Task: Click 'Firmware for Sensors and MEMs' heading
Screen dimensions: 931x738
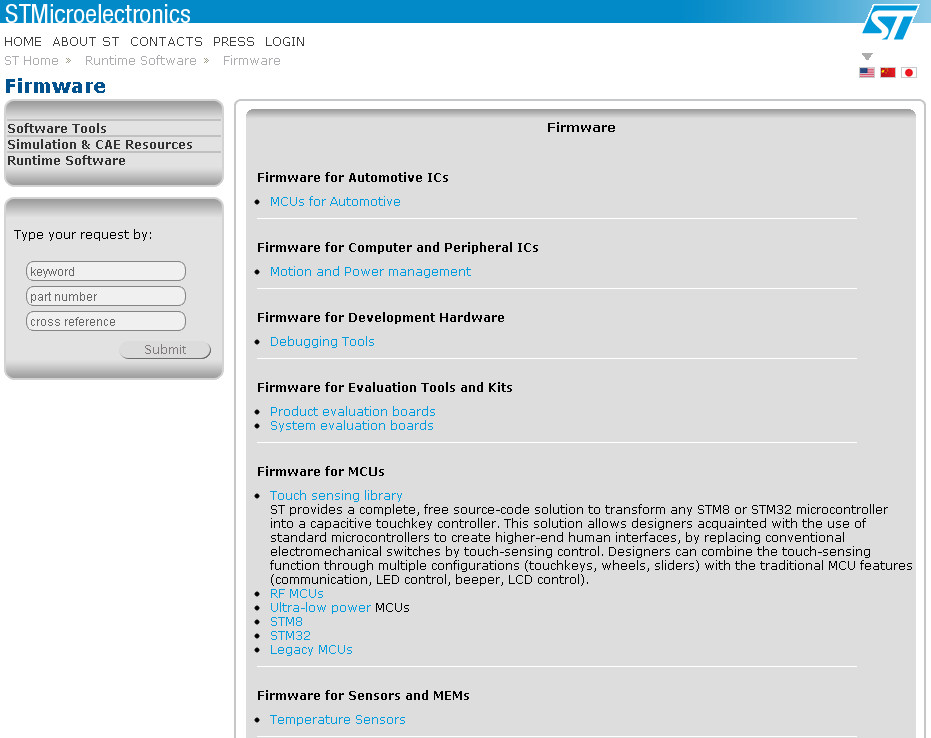Action: tap(363, 695)
